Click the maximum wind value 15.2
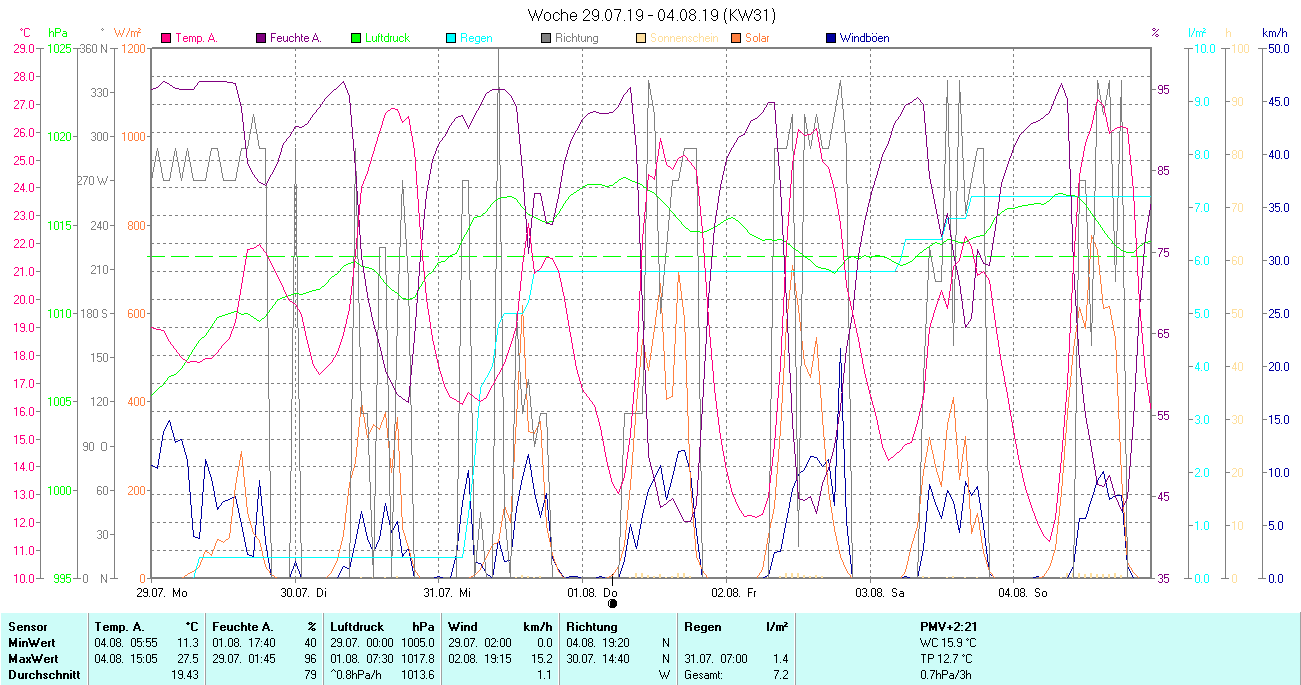This screenshot has width=1301, height=685. (x=541, y=659)
